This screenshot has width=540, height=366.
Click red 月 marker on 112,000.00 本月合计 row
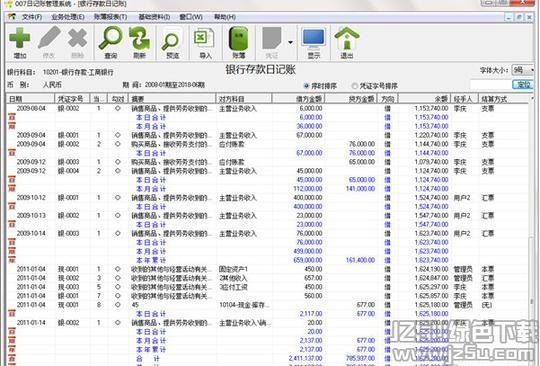coord(12,189)
